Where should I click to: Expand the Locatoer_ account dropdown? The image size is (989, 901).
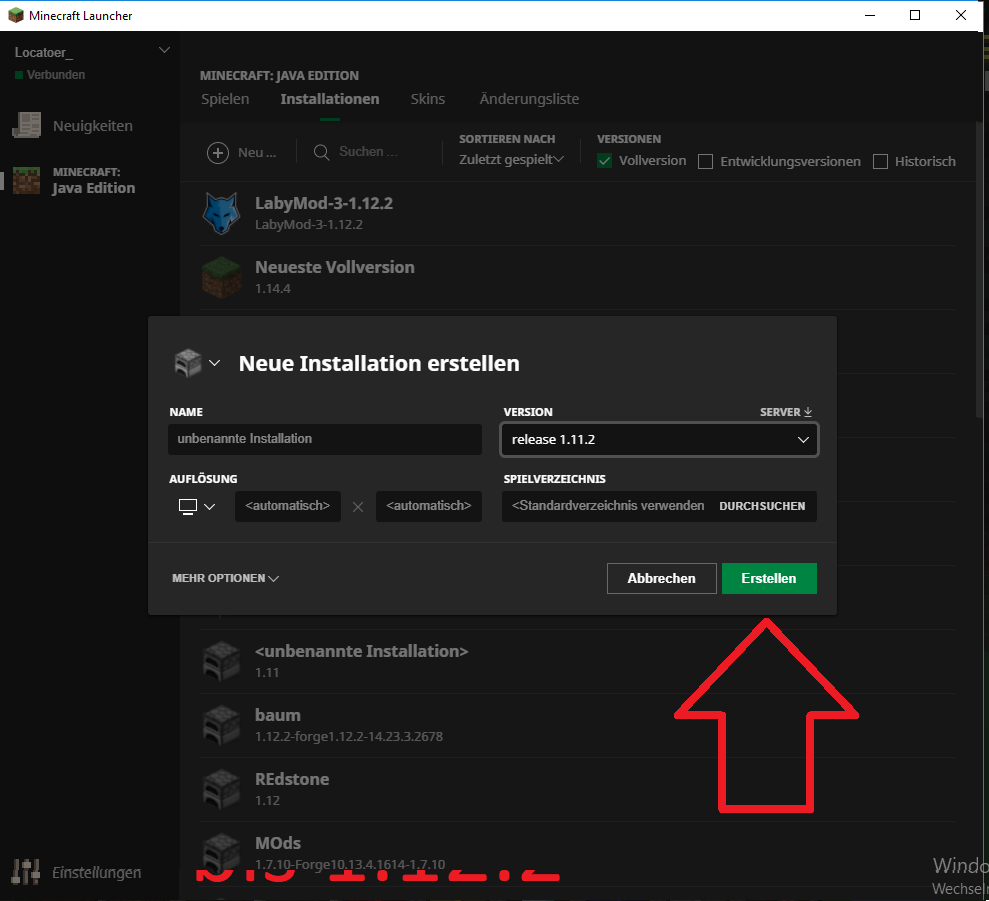pos(164,50)
